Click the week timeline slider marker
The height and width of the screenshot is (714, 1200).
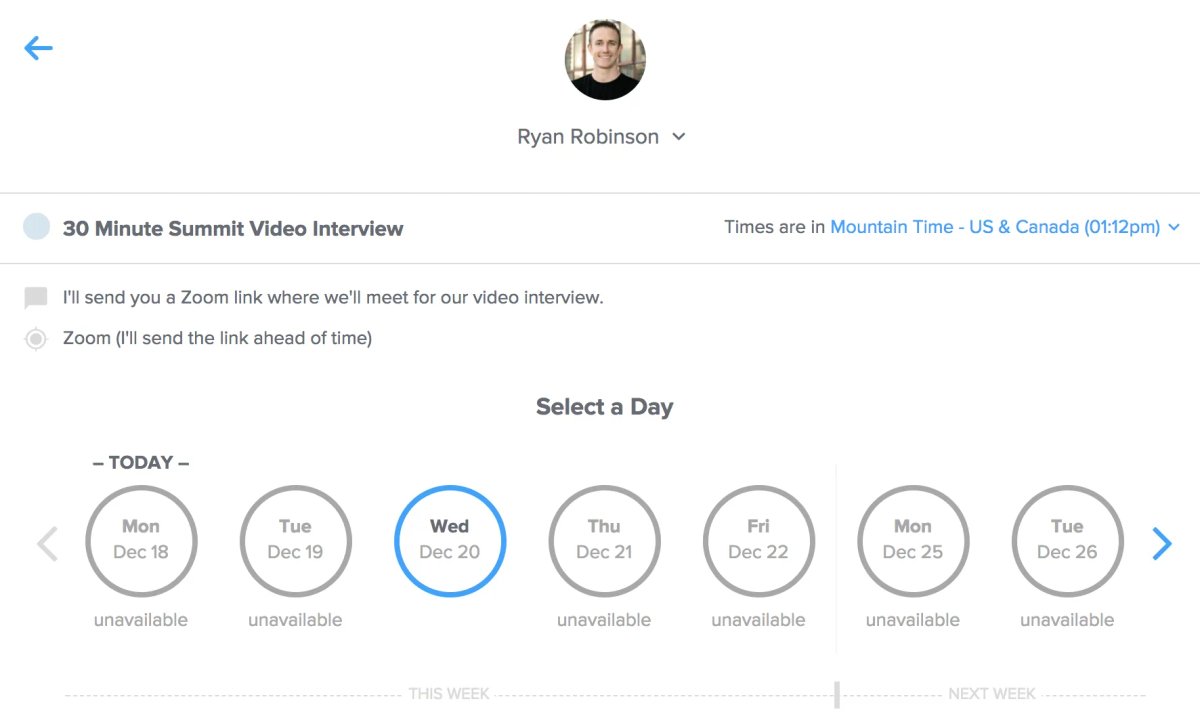coord(837,694)
